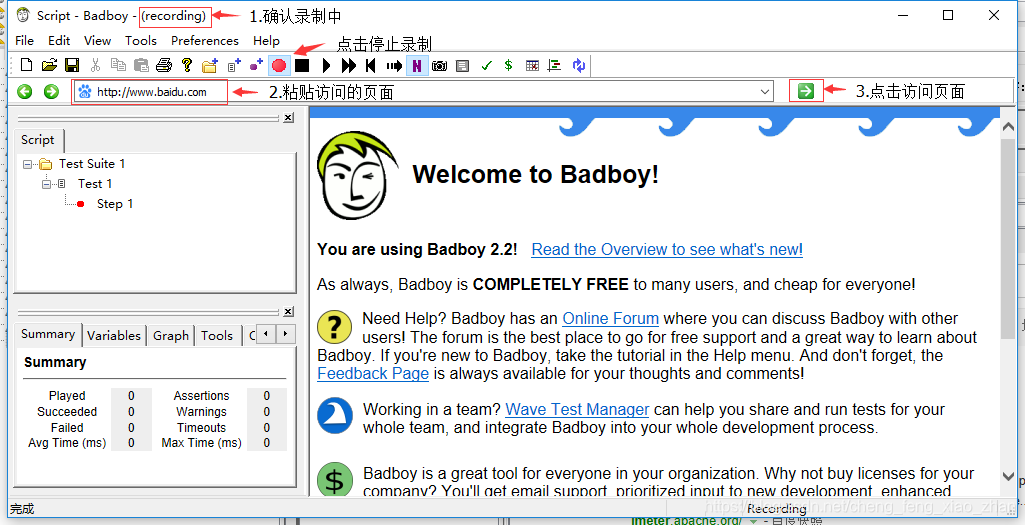Open 'Read the Overview to see what's new!' link

667,249
